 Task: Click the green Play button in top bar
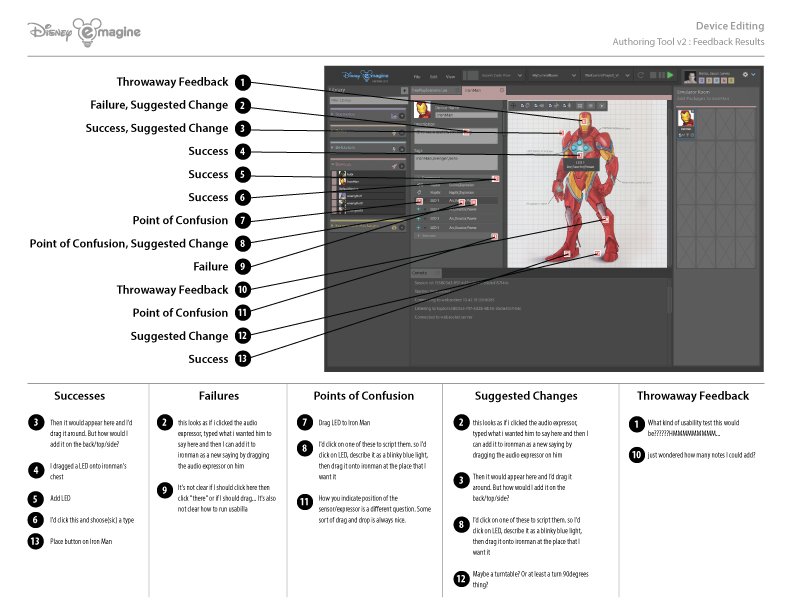[x=670, y=75]
